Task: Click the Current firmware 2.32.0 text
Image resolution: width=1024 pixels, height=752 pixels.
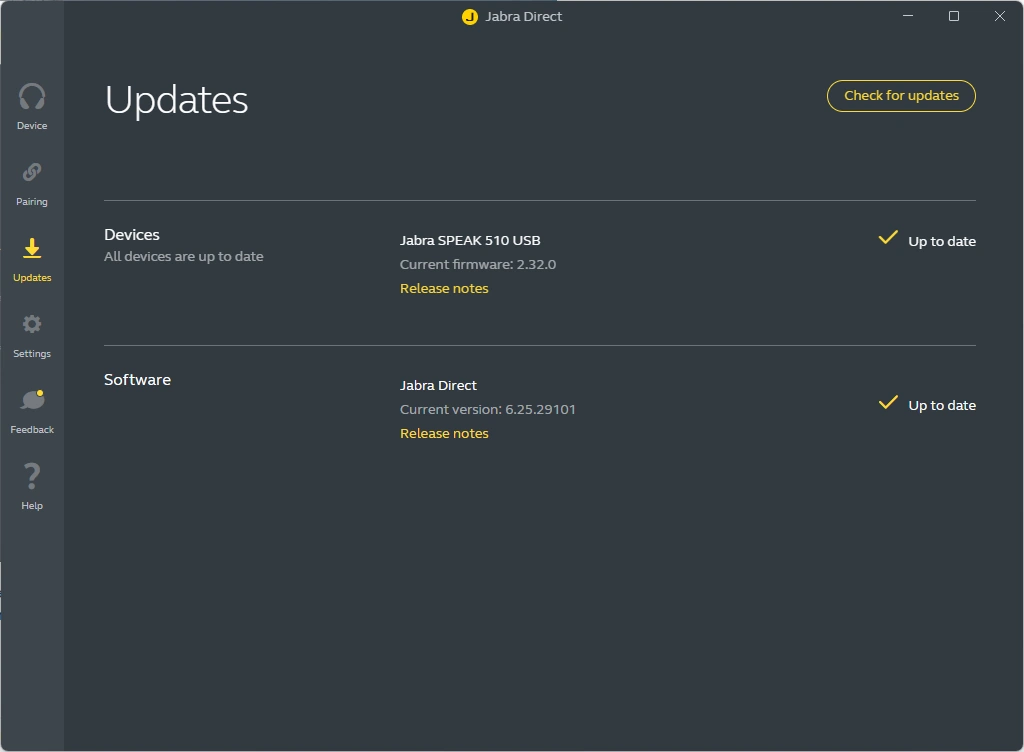Action: (x=477, y=265)
